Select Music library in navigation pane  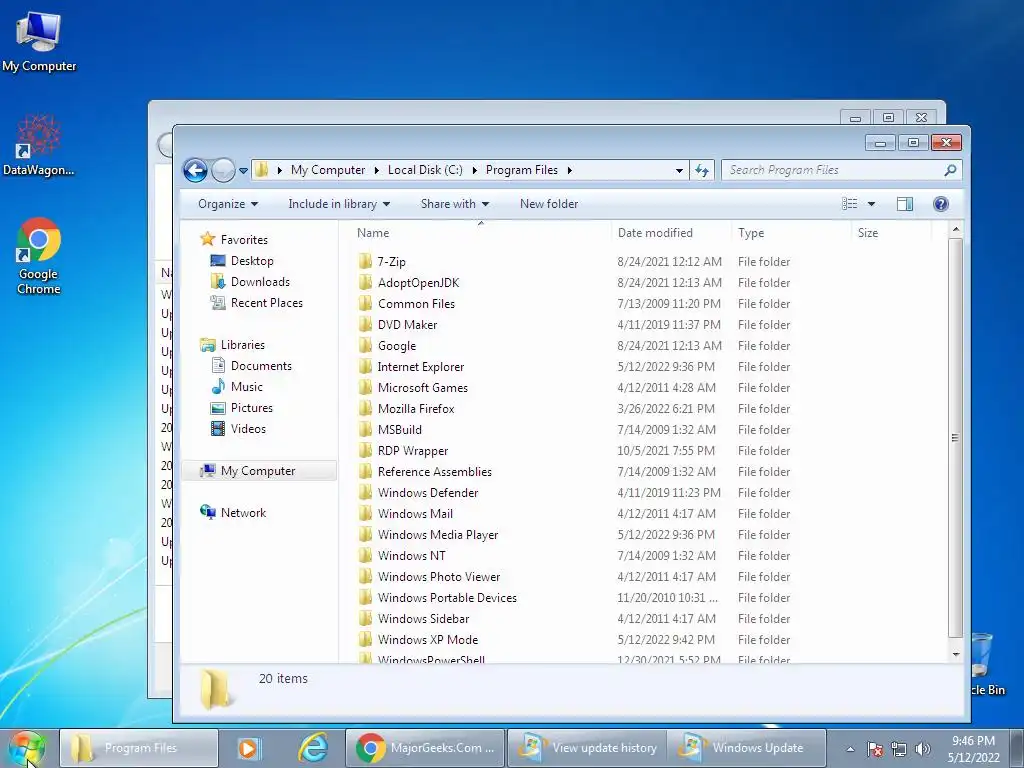[x=246, y=387]
